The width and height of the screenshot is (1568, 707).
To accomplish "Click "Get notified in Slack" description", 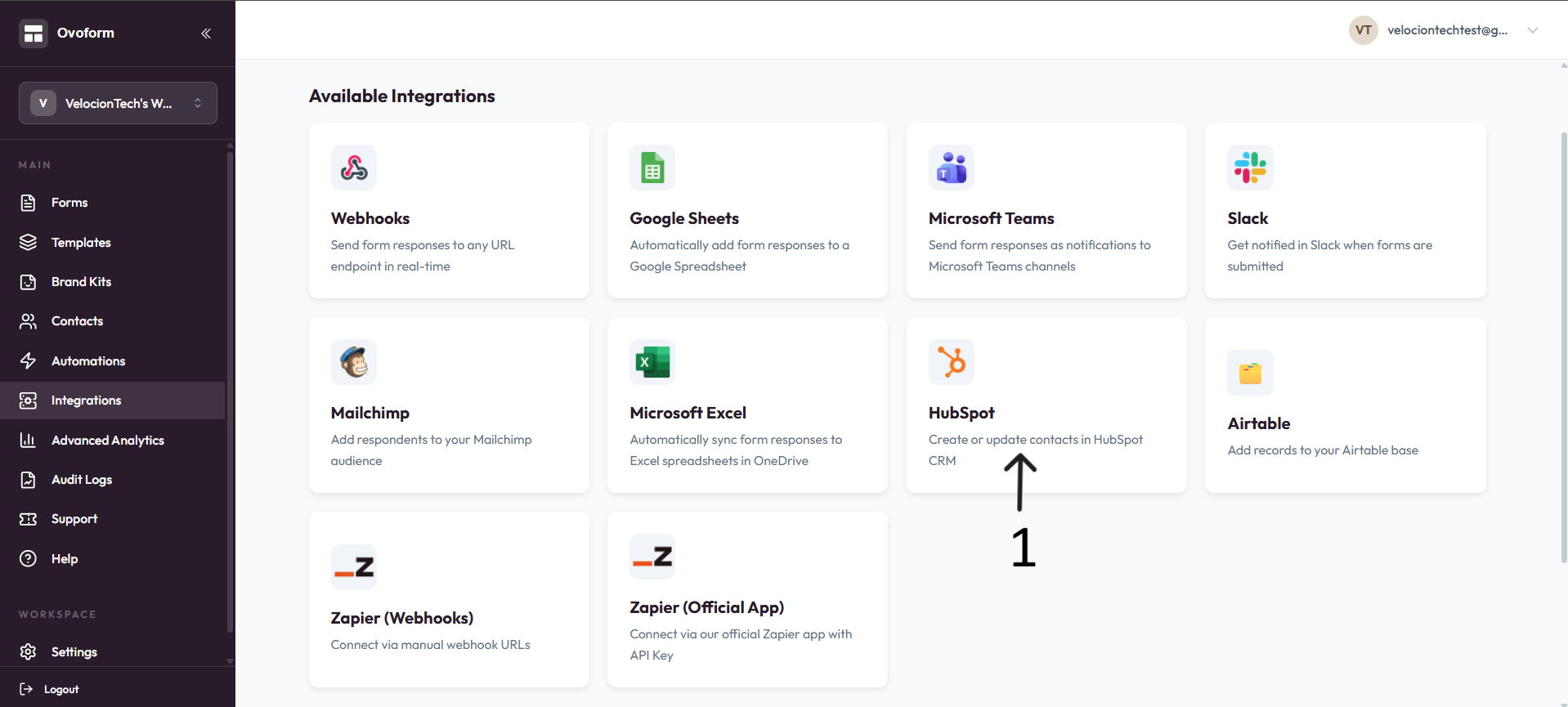I will (1329, 256).
